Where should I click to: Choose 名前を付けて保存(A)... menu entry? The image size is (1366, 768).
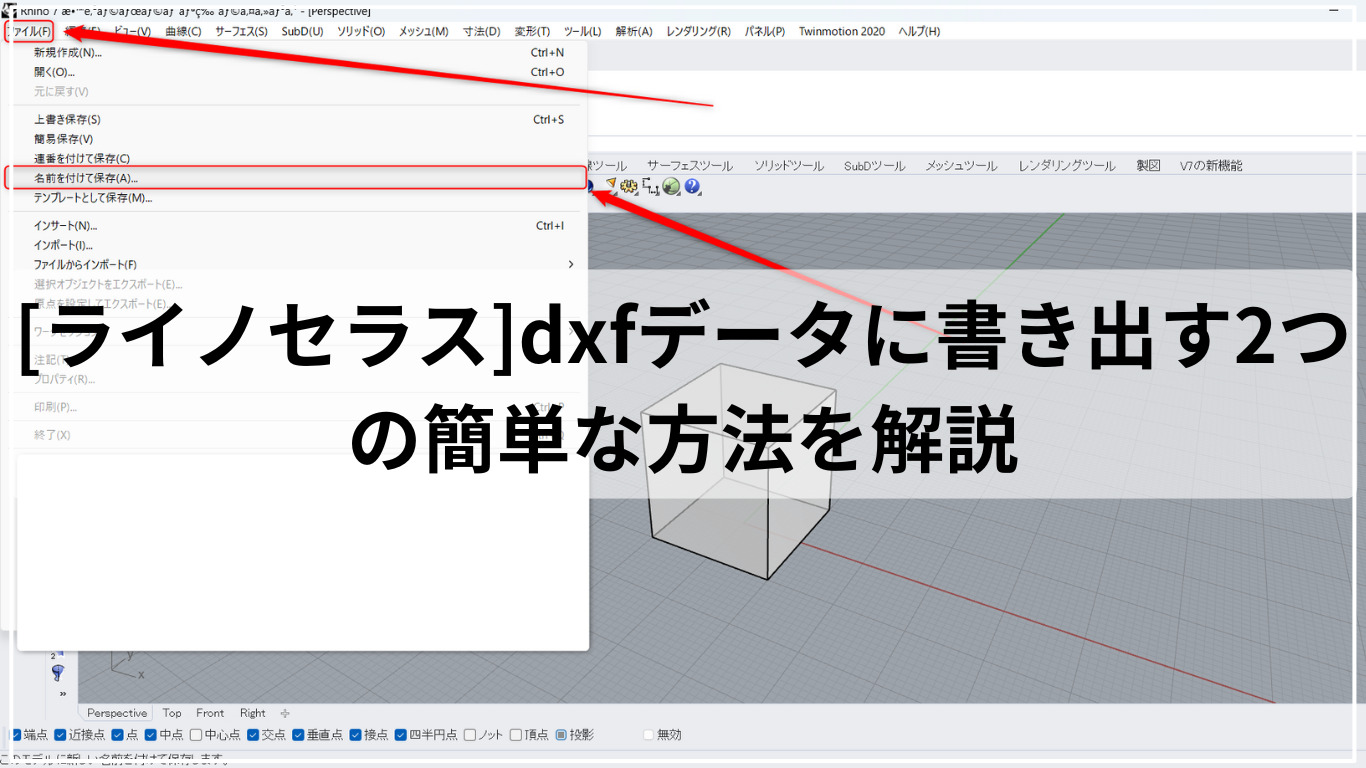point(296,178)
